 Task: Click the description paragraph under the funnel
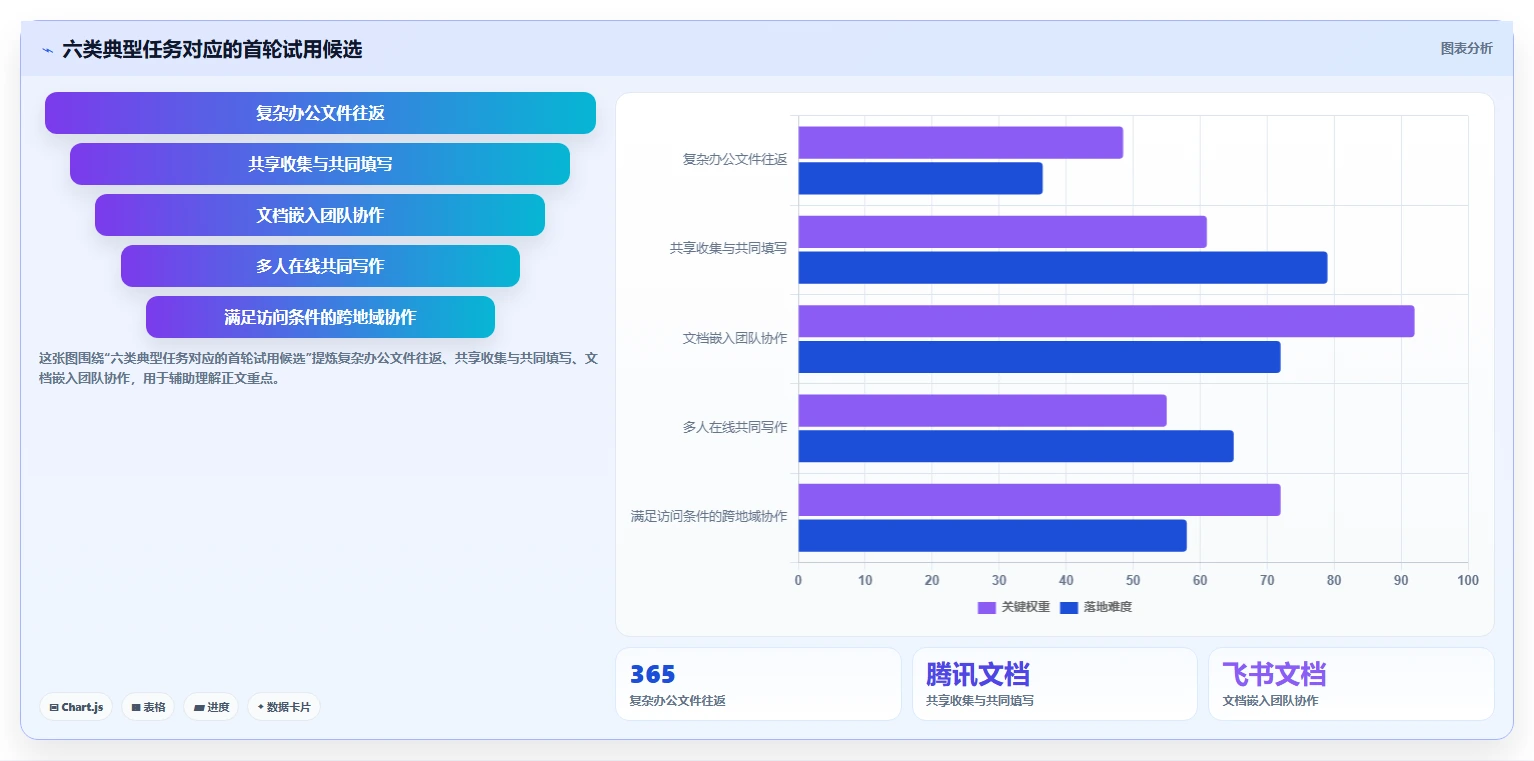[x=318, y=368]
